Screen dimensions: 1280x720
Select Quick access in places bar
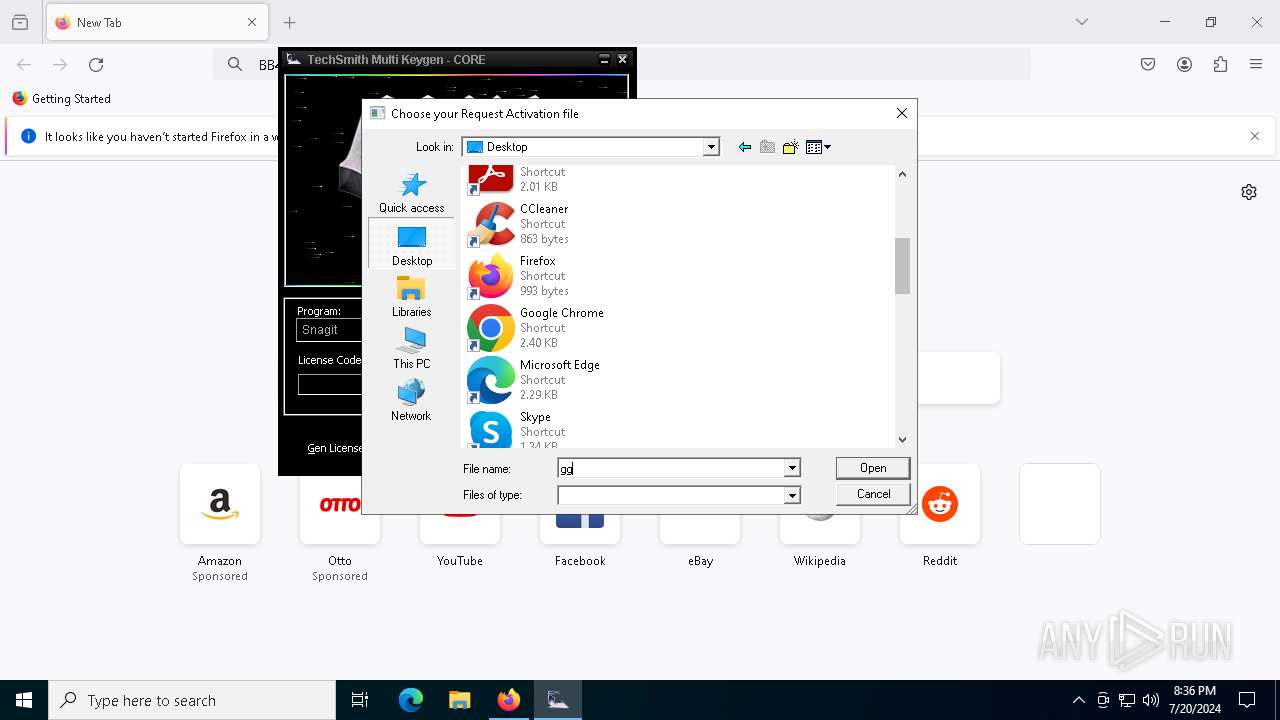point(411,192)
